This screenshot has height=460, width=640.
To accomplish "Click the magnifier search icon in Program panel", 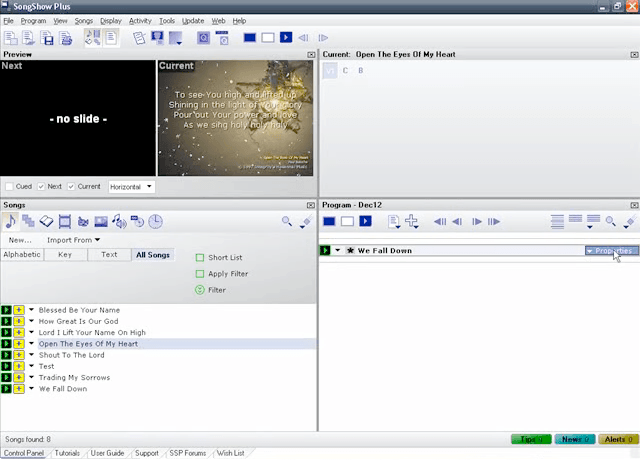I will click(611, 222).
